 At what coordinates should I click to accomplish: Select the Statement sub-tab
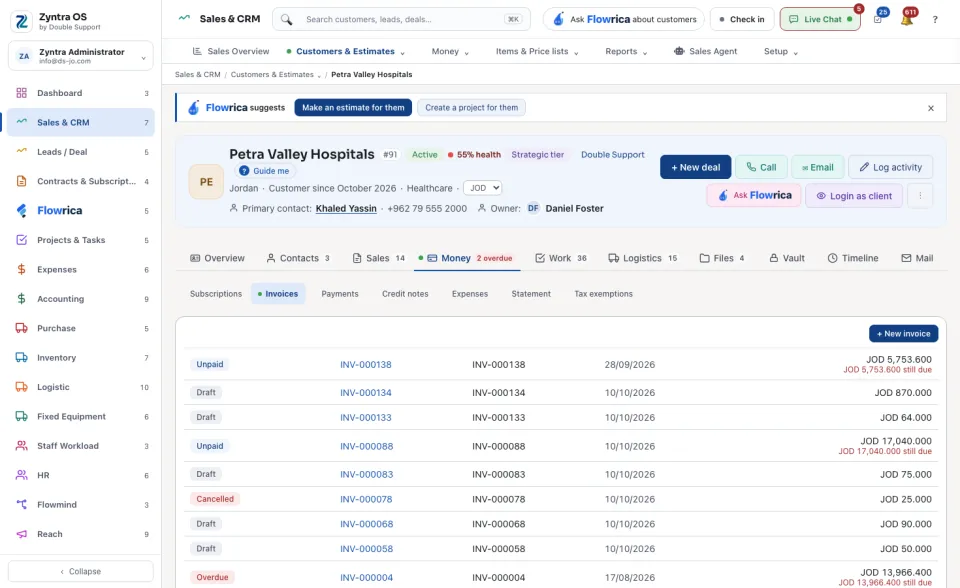tap(531, 294)
